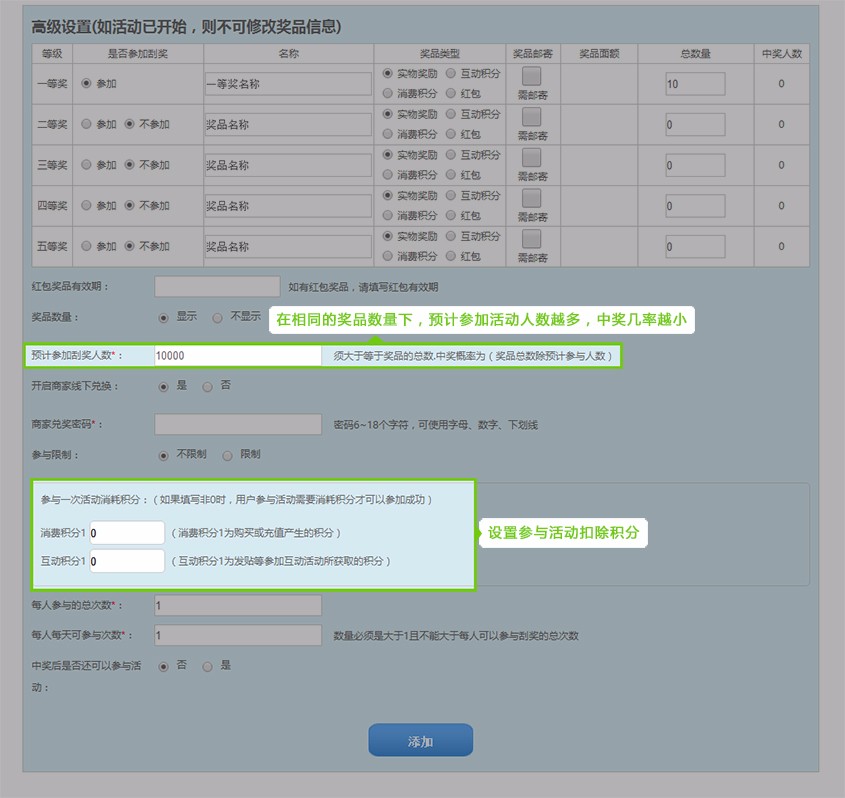Choose 消费积分 prize type for 三等奖

point(388,174)
